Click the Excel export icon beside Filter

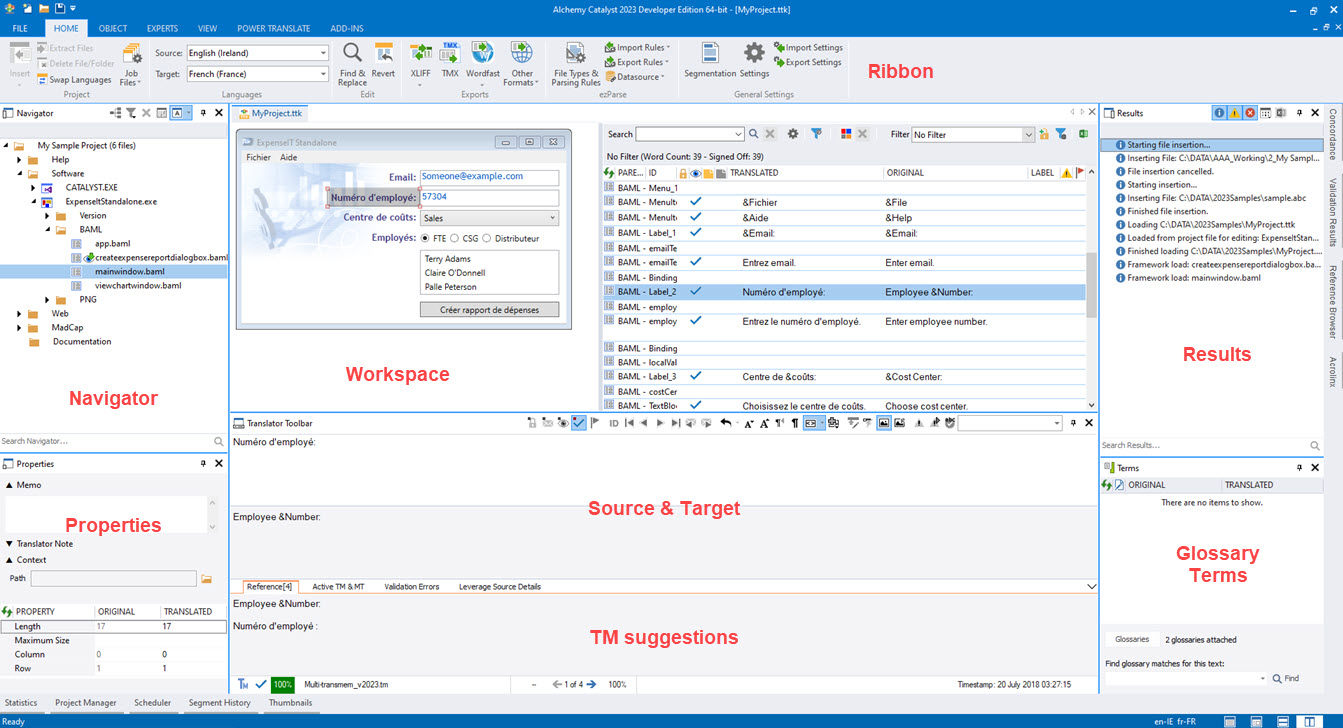[x=1084, y=134]
